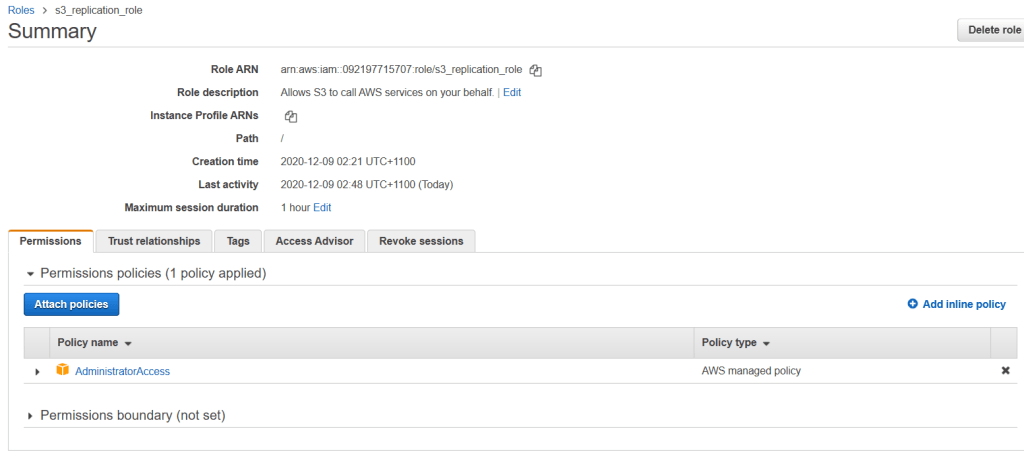Edit the maximum session duration

coord(322,208)
